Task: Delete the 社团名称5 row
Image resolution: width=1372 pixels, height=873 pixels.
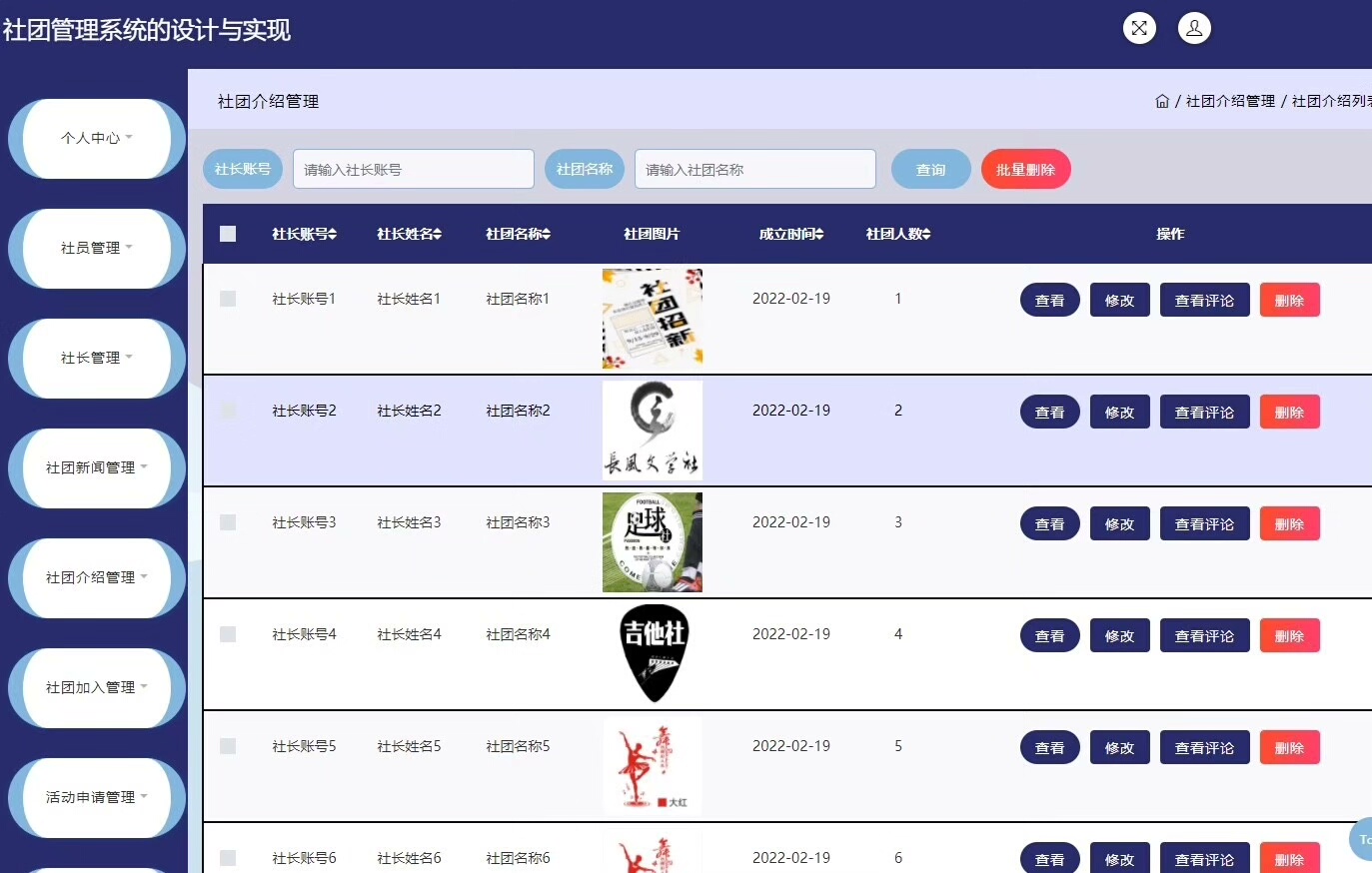Action: coord(1290,748)
